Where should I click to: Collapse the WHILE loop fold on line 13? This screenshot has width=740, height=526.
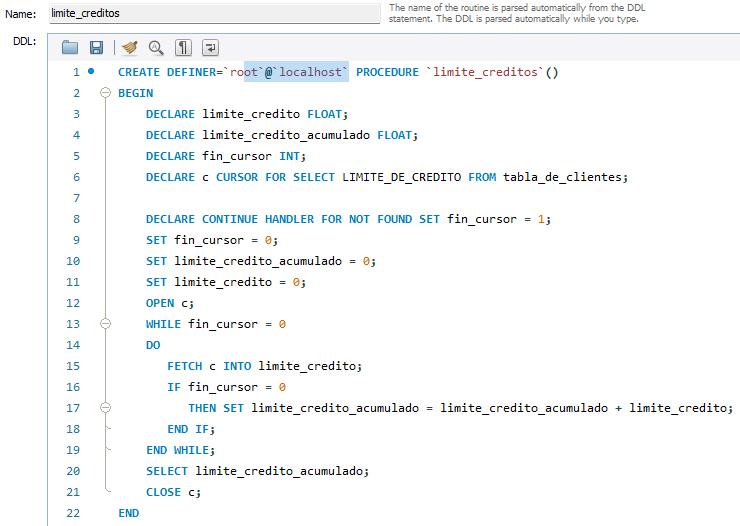point(106,324)
